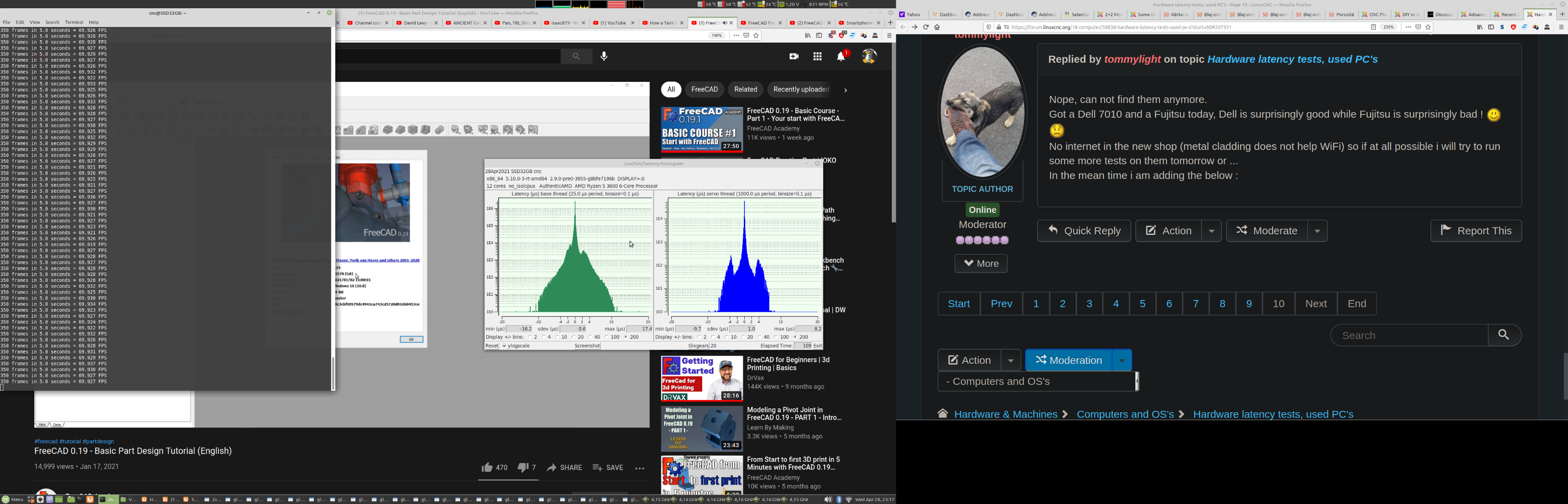
Task: Click home icon in right Firefox window
Action: coord(937,27)
